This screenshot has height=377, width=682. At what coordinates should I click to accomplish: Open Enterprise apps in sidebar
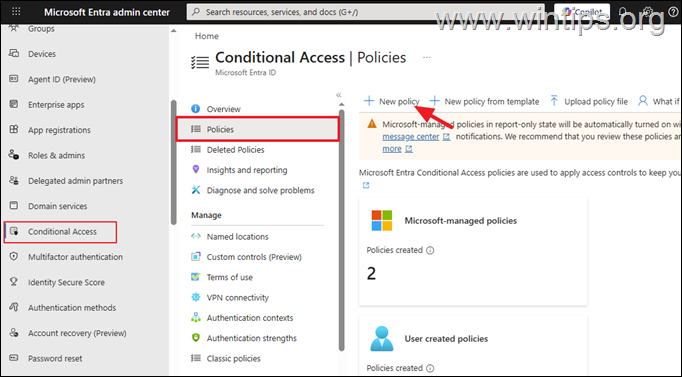(56, 105)
